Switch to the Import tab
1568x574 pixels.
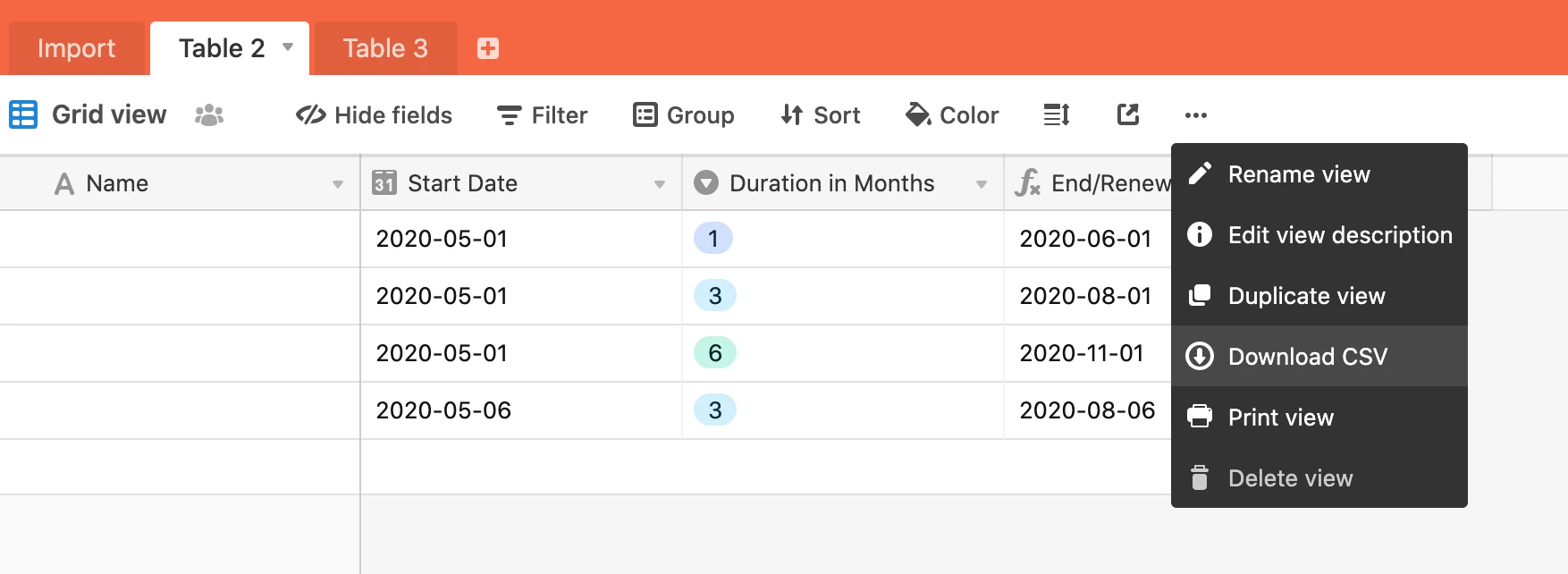coord(77,48)
